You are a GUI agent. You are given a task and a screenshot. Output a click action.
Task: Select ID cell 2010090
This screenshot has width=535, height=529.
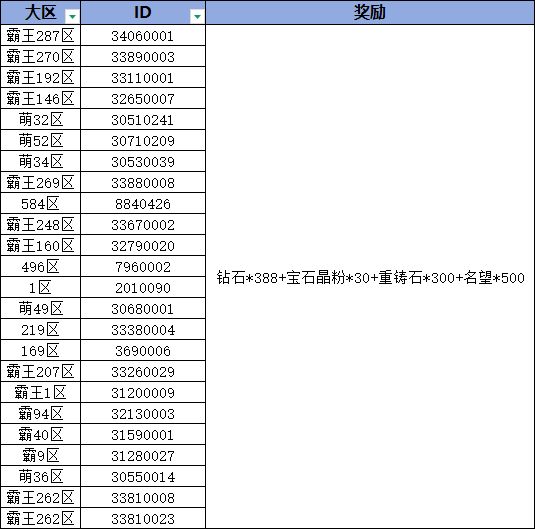coord(143,287)
